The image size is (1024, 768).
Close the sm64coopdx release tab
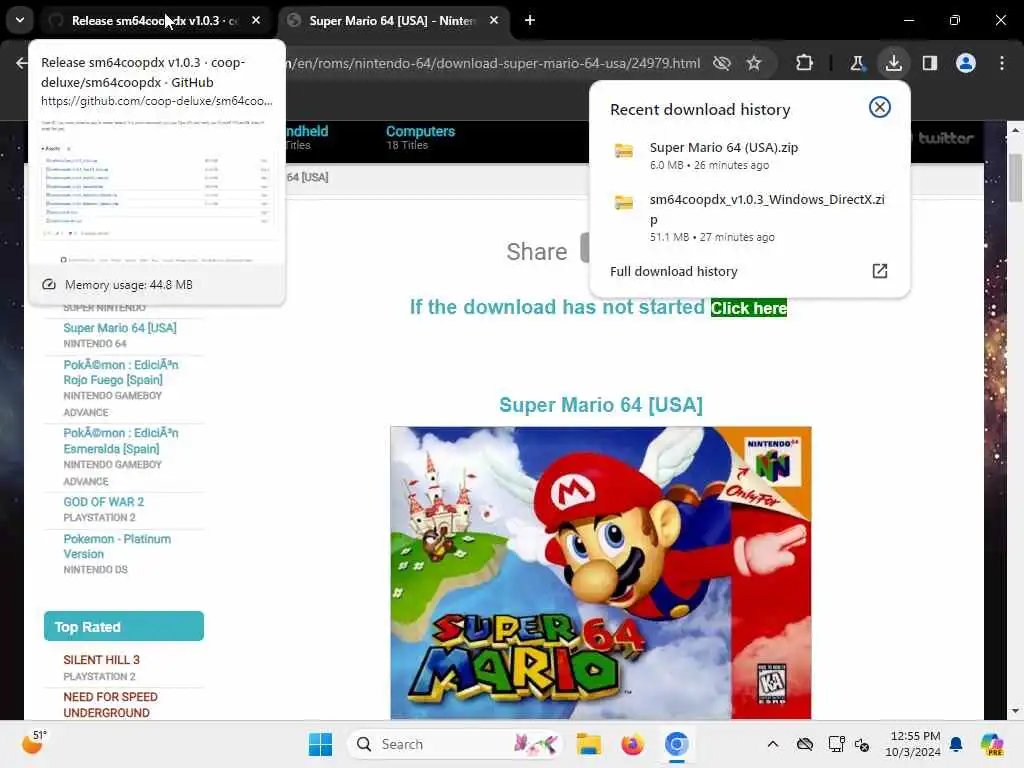pos(256,21)
